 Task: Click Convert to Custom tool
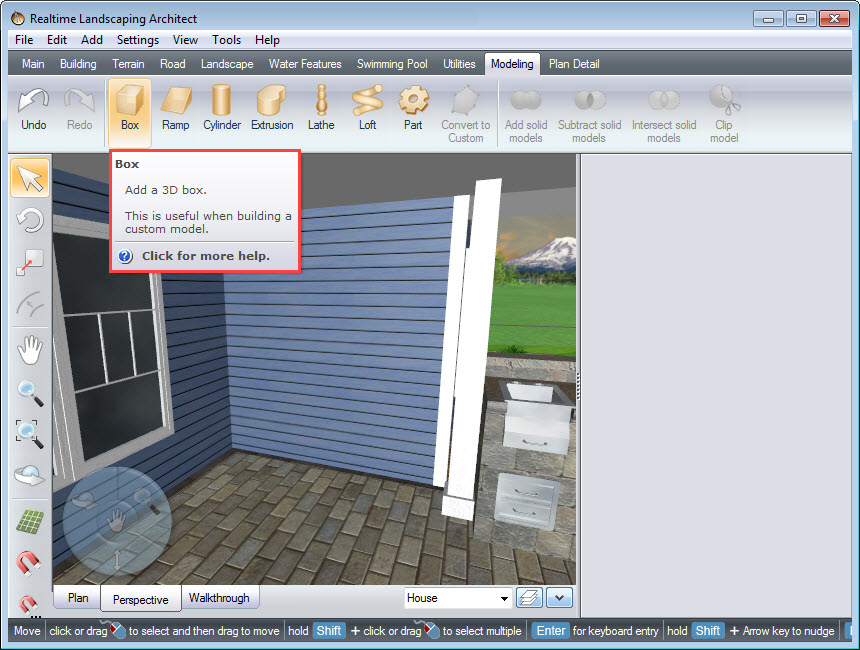466,115
